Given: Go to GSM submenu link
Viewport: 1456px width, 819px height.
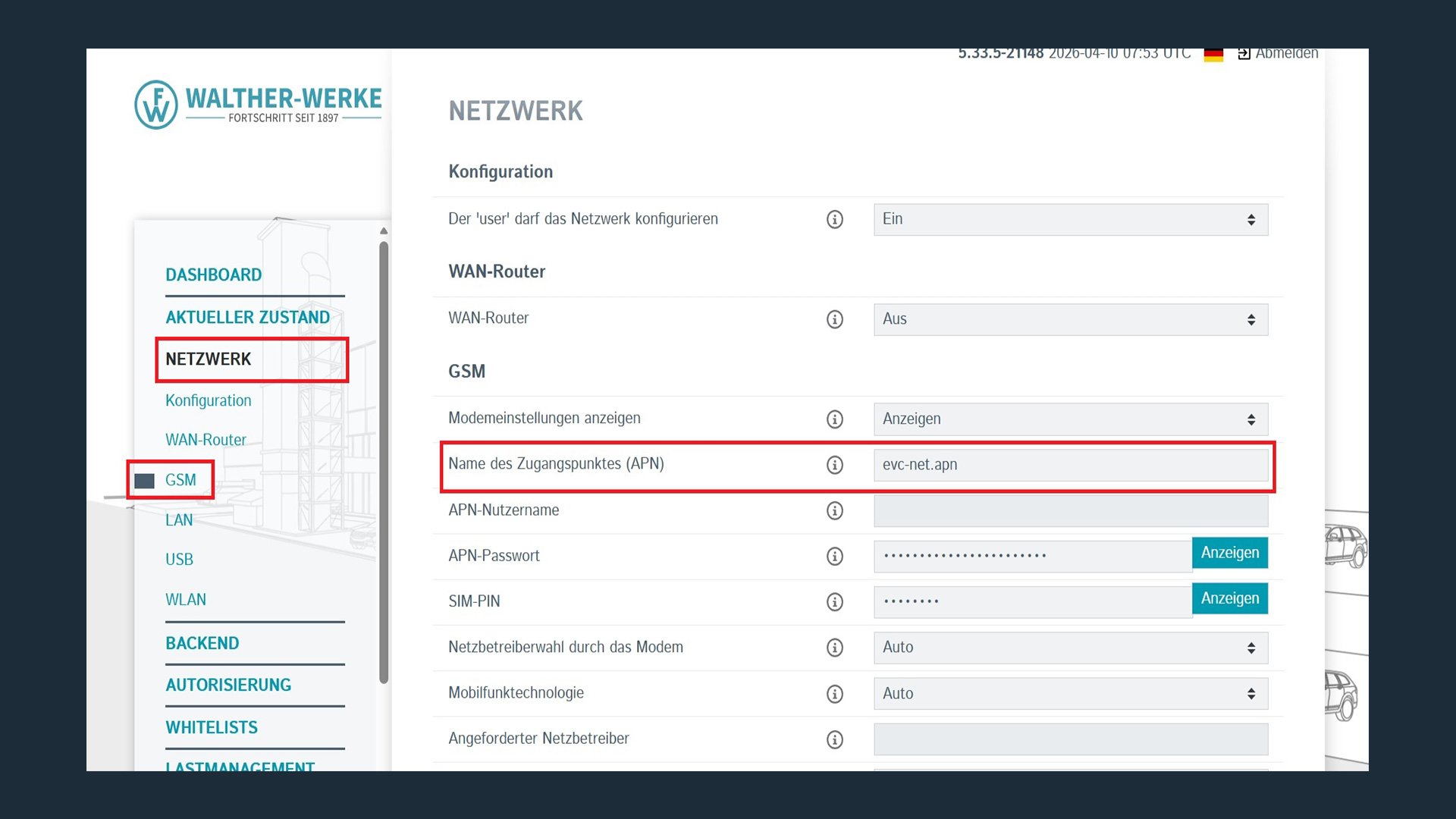Looking at the screenshot, I should coord(180,480).
